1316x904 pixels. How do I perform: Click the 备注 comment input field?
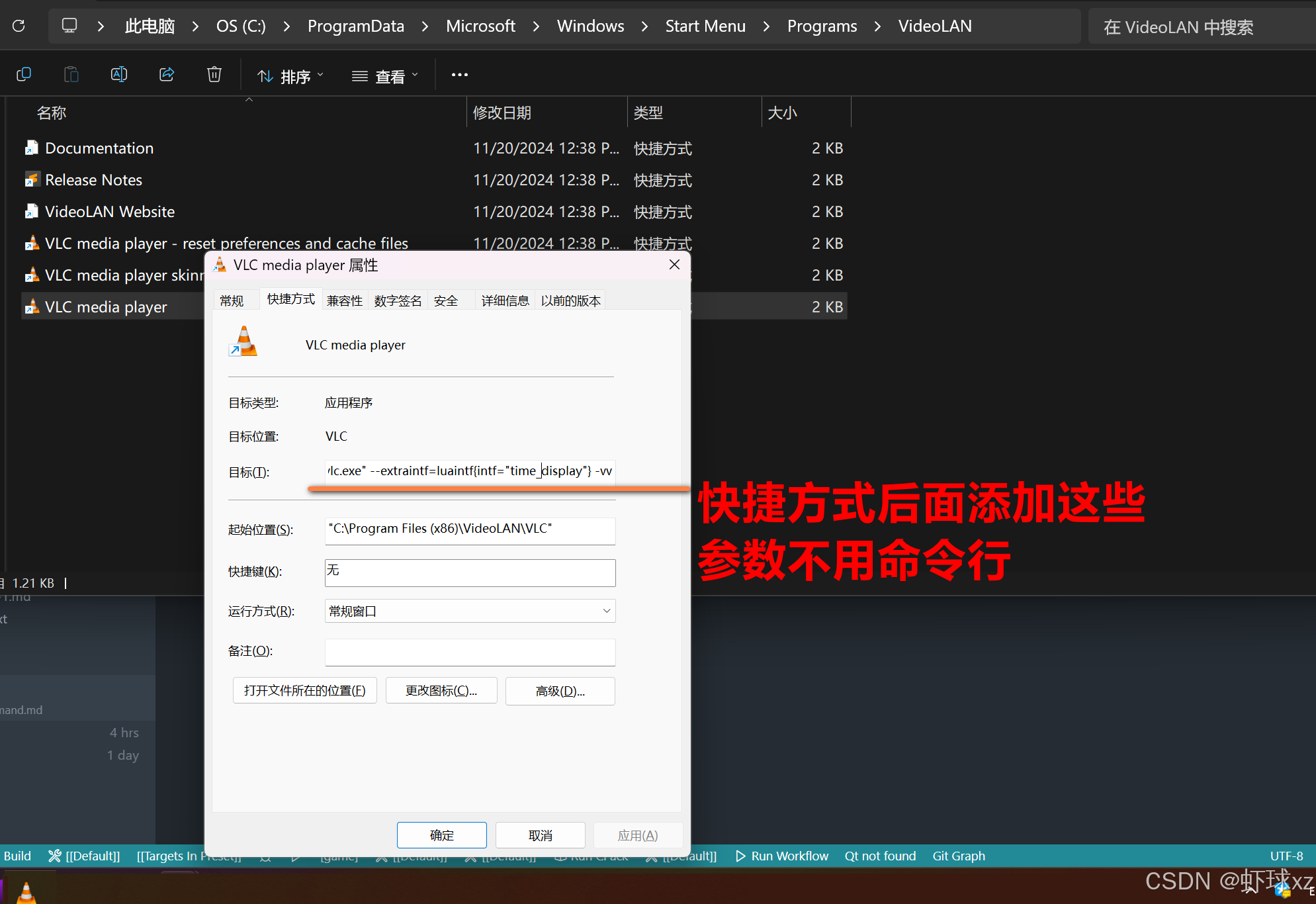click(x=470, y=652)
